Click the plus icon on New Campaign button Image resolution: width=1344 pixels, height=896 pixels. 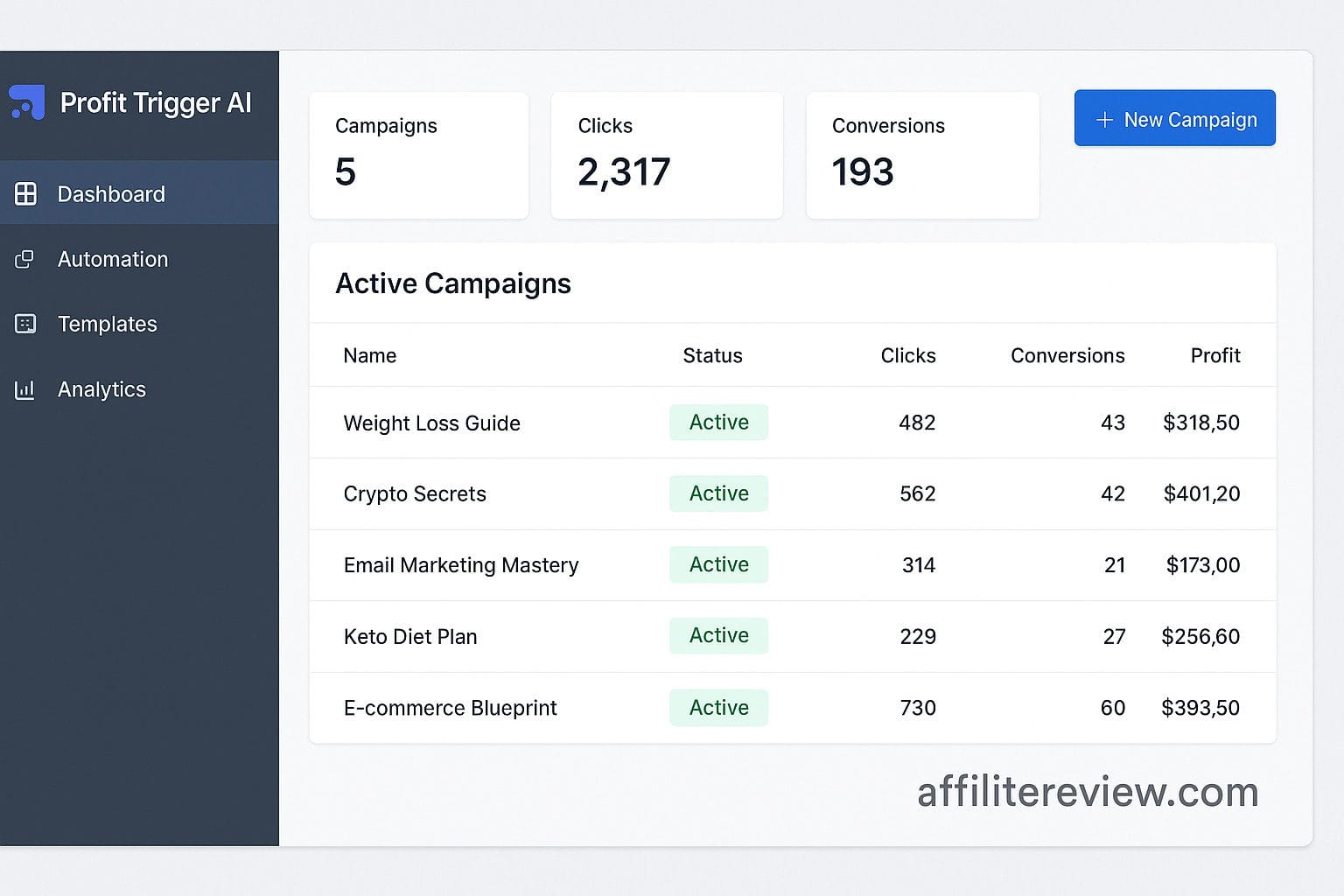(x=1104, y=119)
